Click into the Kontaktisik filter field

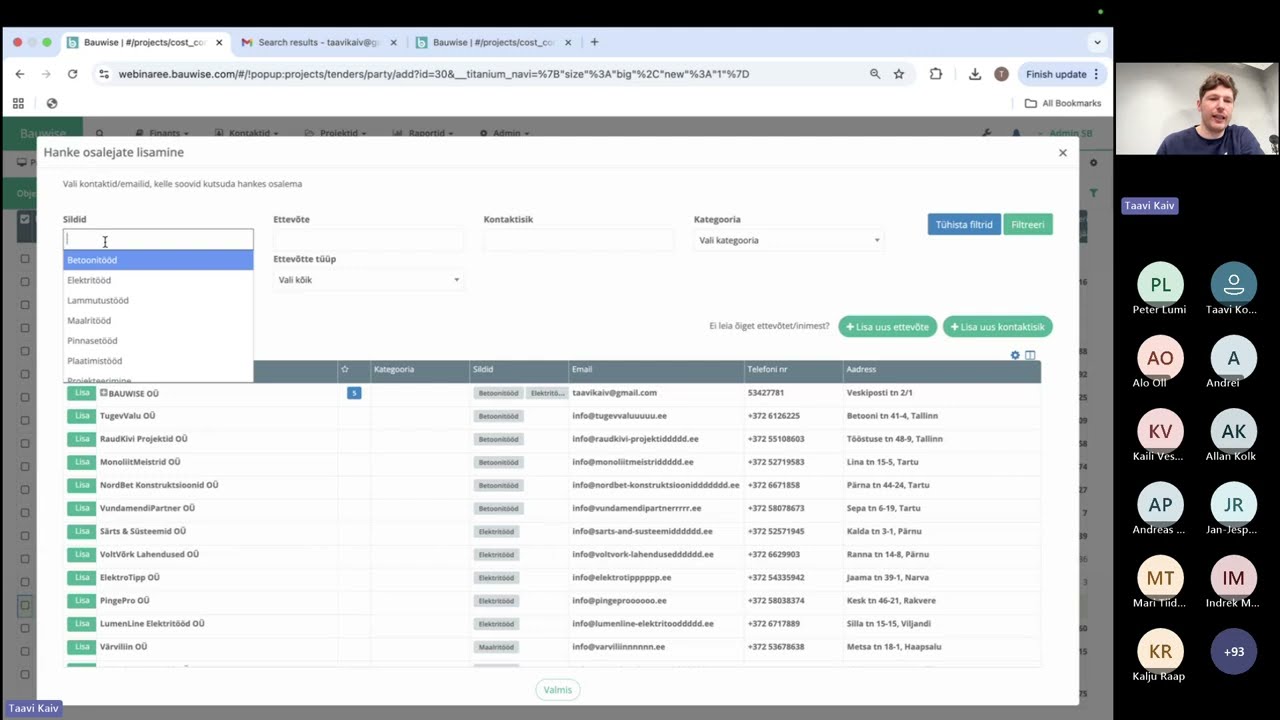[579, 240]
